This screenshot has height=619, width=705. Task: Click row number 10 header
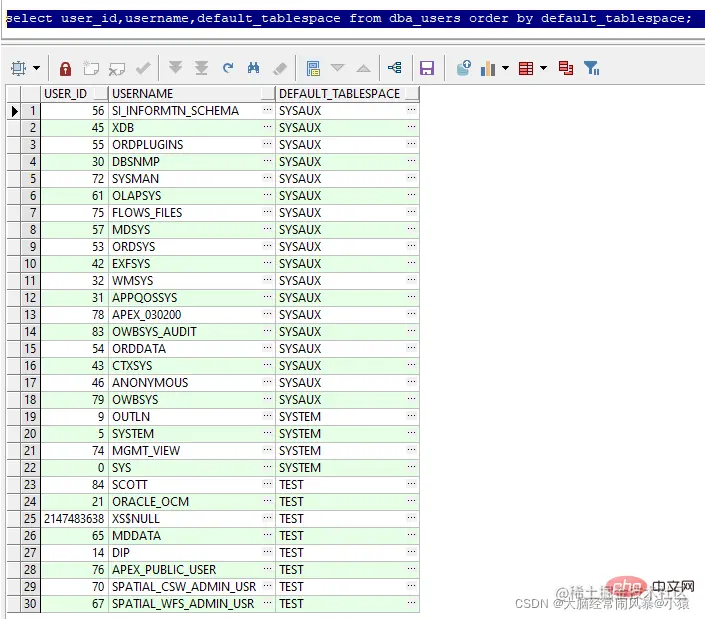pos(30,264)
